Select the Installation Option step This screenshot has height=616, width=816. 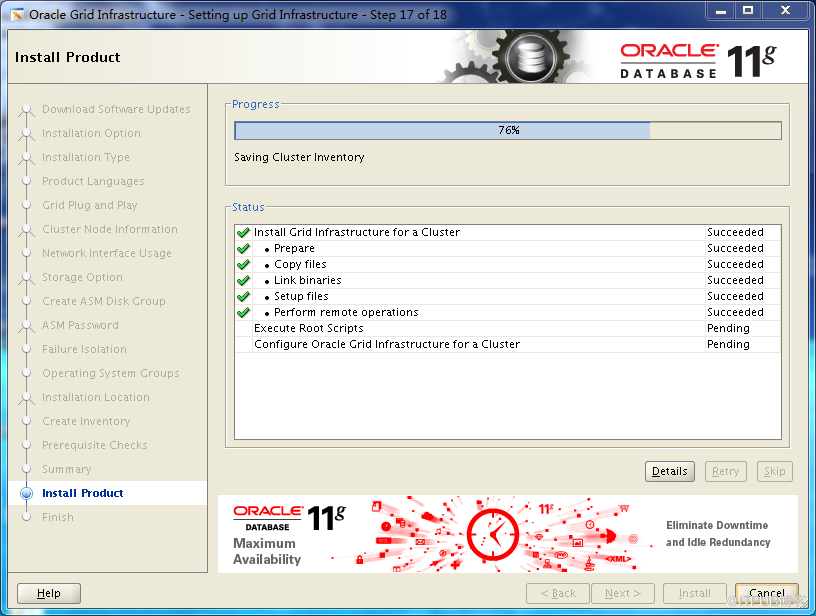91,133
